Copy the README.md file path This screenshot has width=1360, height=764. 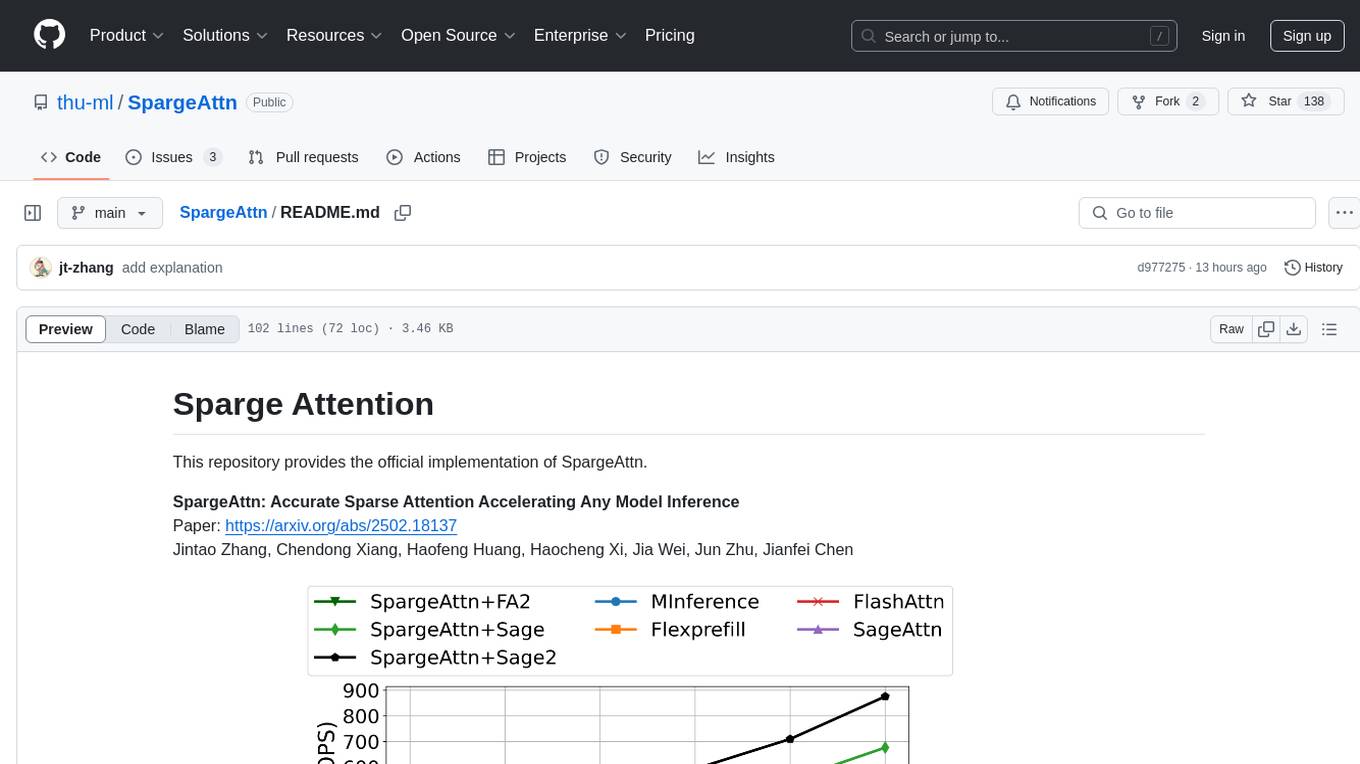pyautogui.click(x=403, y=213)
